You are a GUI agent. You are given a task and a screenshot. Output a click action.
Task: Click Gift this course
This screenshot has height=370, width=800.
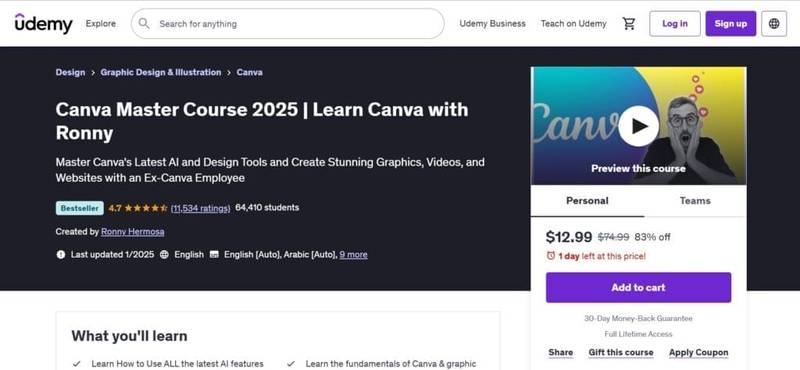point(621,352)
